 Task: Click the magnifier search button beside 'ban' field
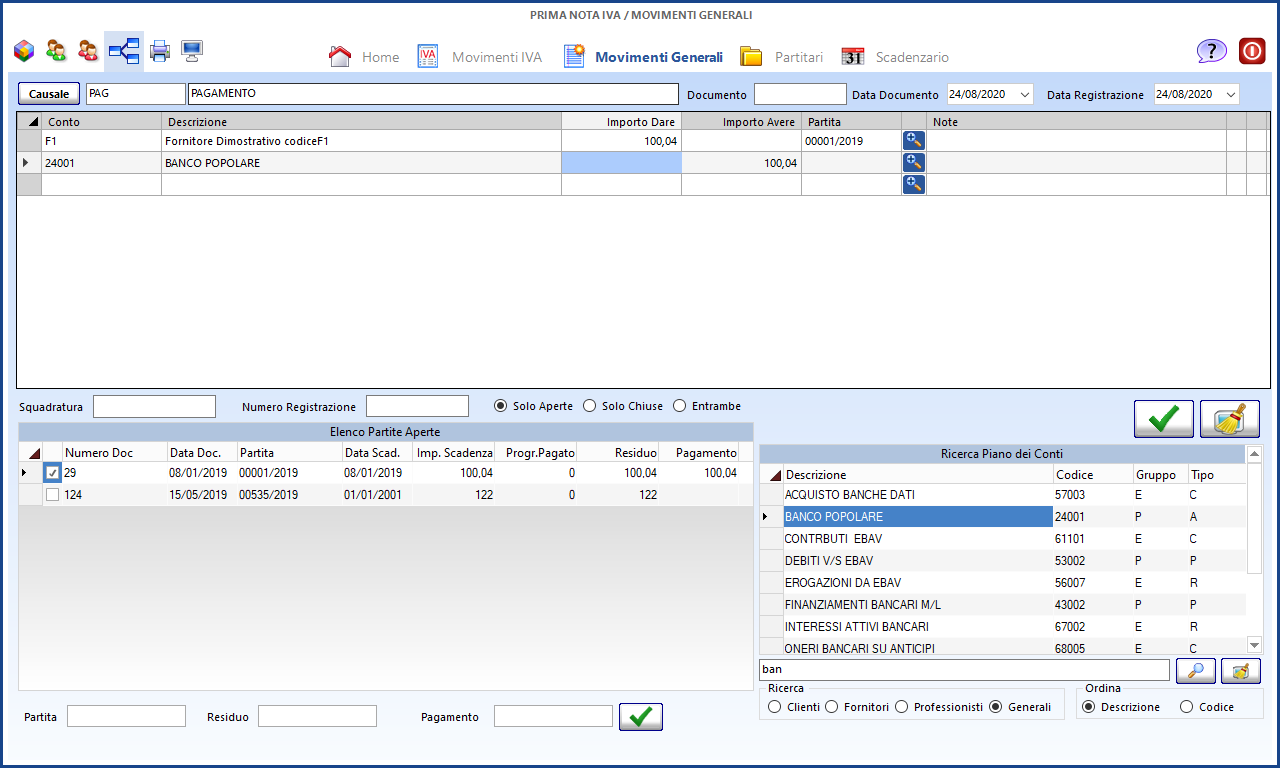tap(1196, 670)
